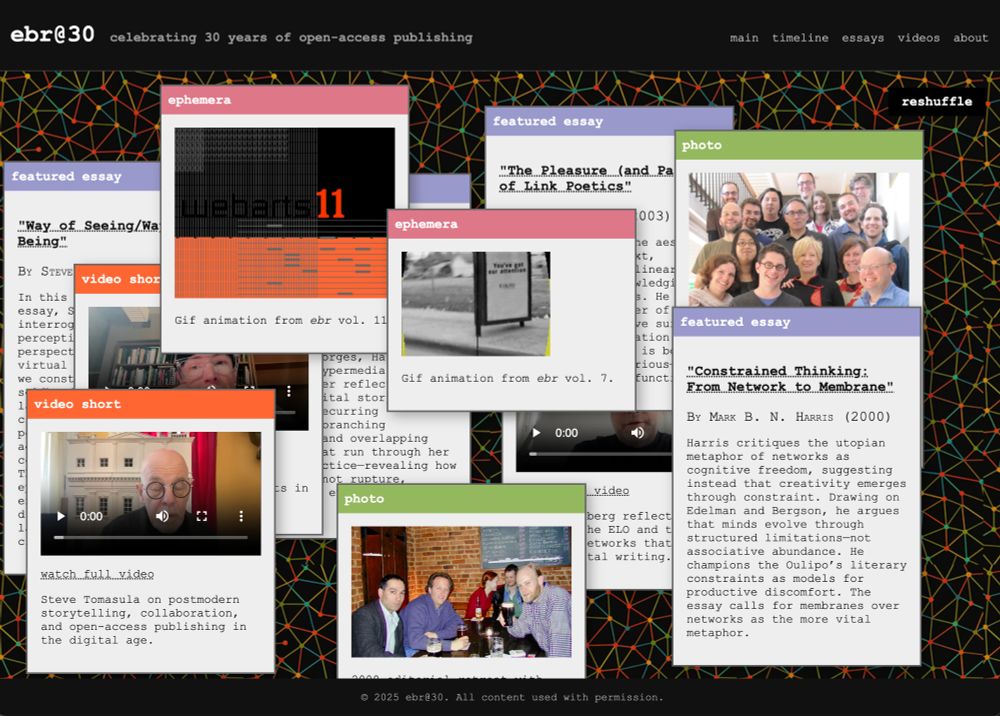The image size is (1000, 716).
Task: Reshuffle the collage cards
Action: 937,101
